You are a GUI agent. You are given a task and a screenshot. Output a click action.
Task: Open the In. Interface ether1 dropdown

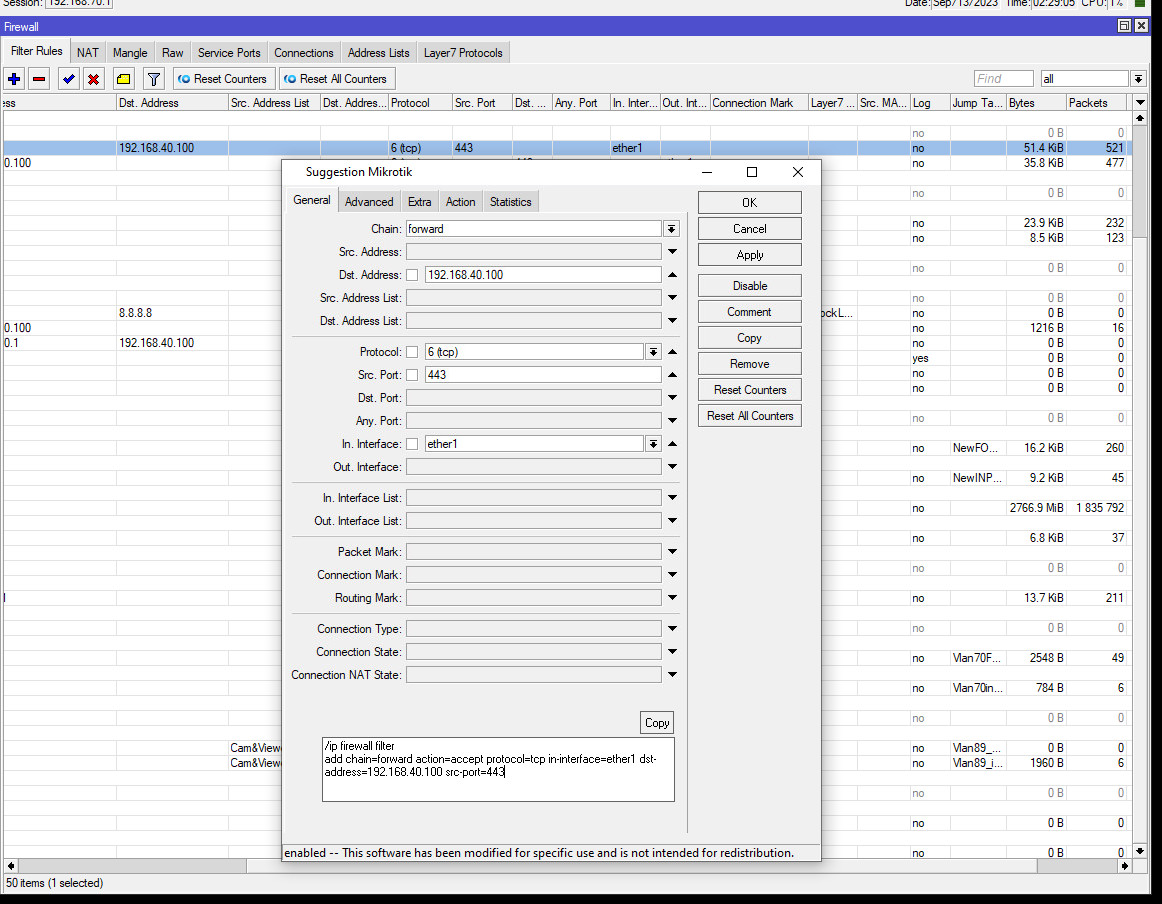[653, 444]
